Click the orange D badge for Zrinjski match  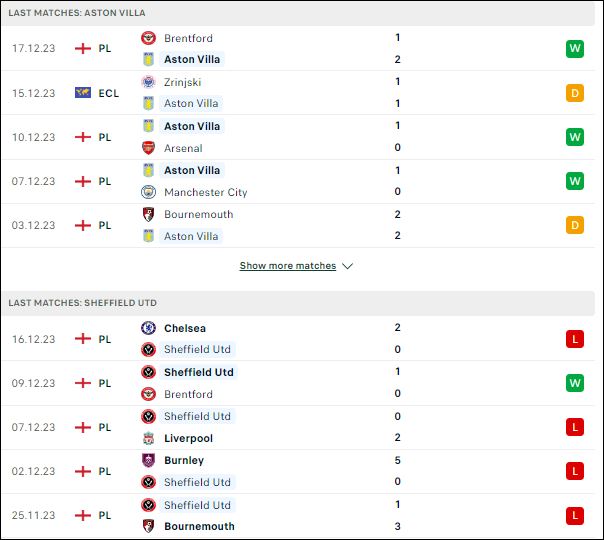(575, 93)
